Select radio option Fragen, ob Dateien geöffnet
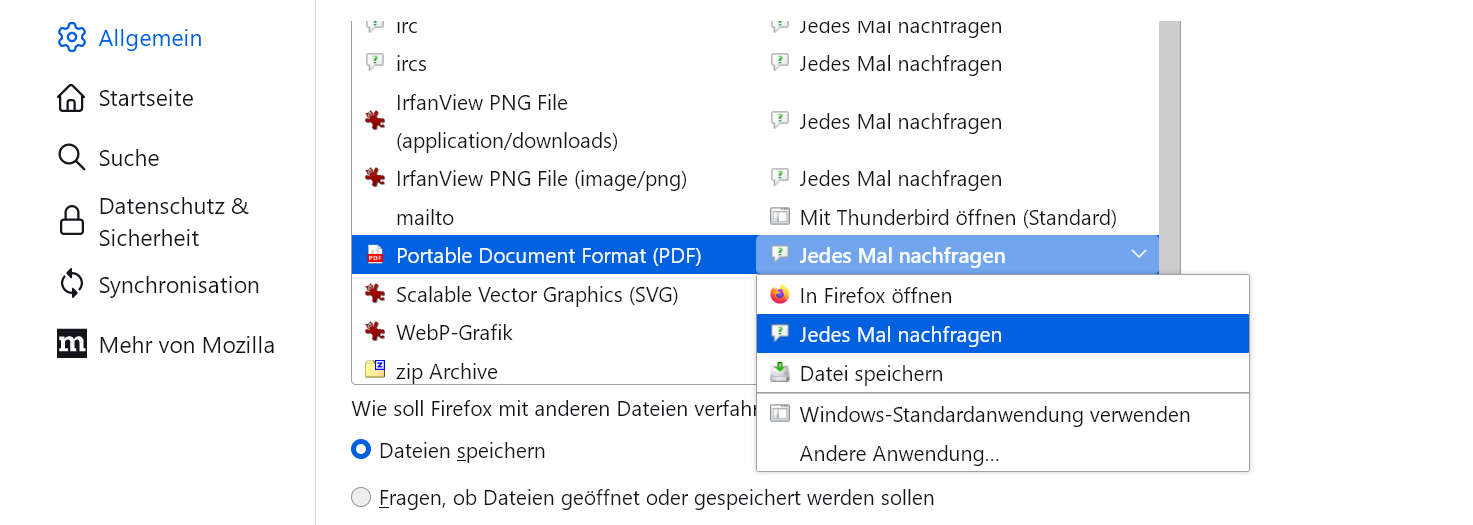 (x=361, y=497)
